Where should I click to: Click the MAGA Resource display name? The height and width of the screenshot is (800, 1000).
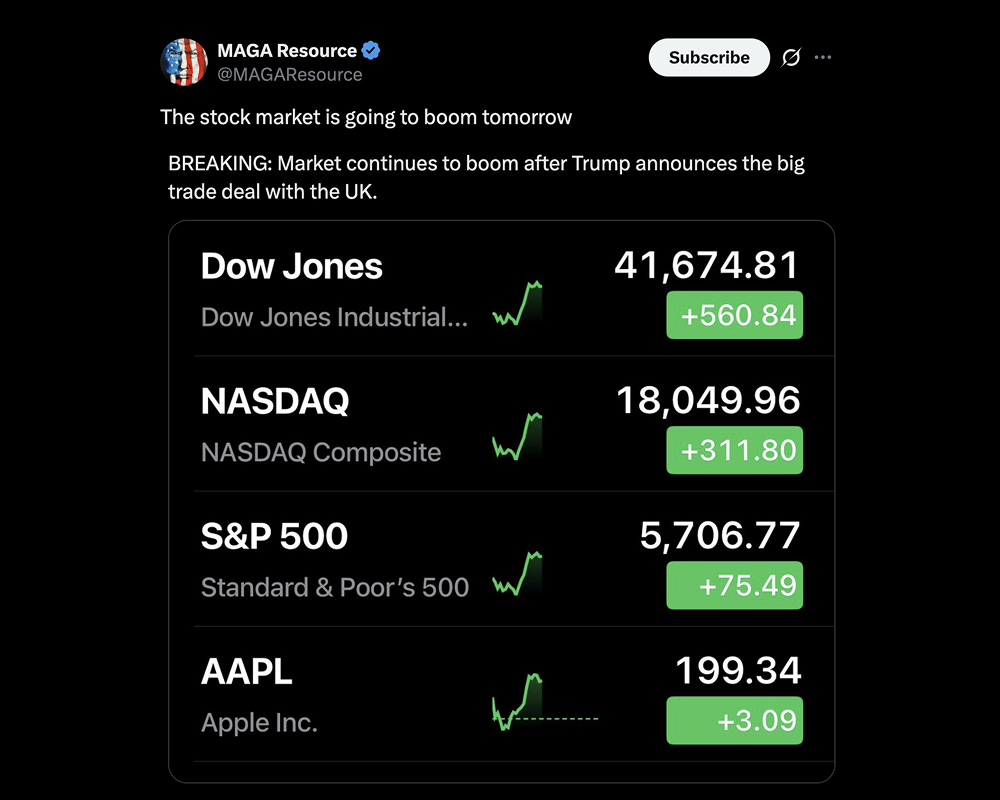click(287, 50)
